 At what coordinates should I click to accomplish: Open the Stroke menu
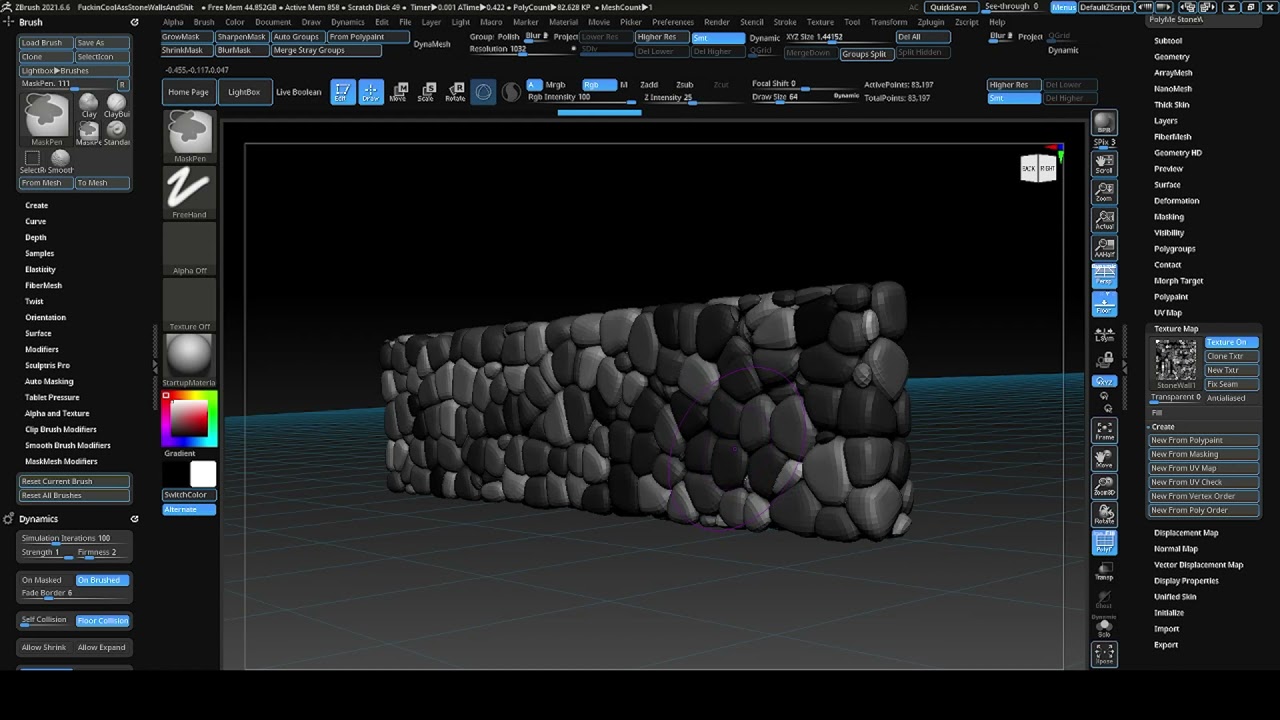pos(785,22)
